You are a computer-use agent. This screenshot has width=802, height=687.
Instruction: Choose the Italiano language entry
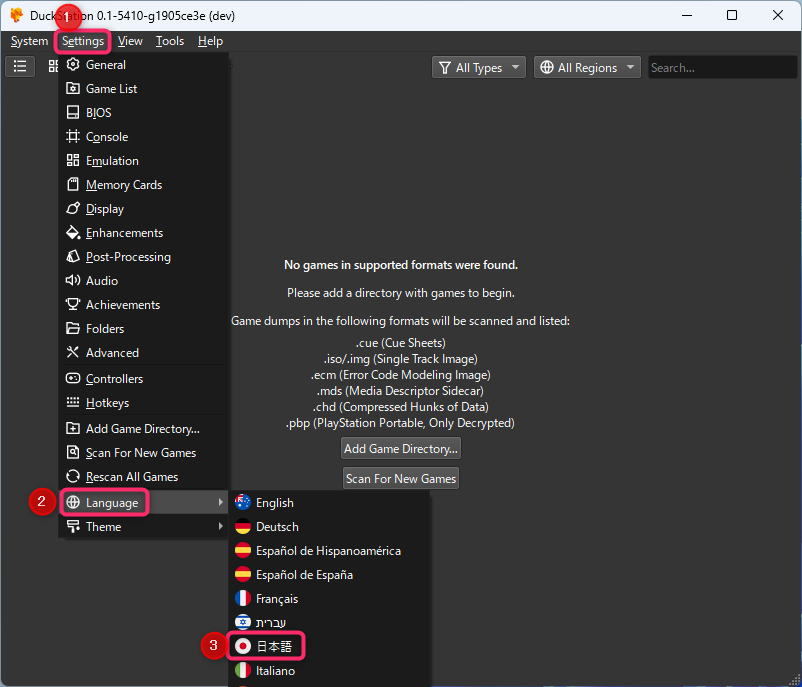click(x=329, y=671)
